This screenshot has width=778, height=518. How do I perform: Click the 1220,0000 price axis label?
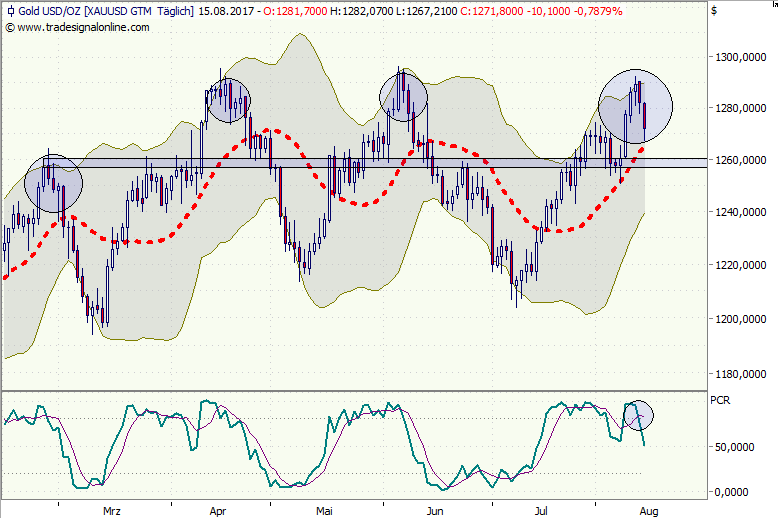click(740, 265)
